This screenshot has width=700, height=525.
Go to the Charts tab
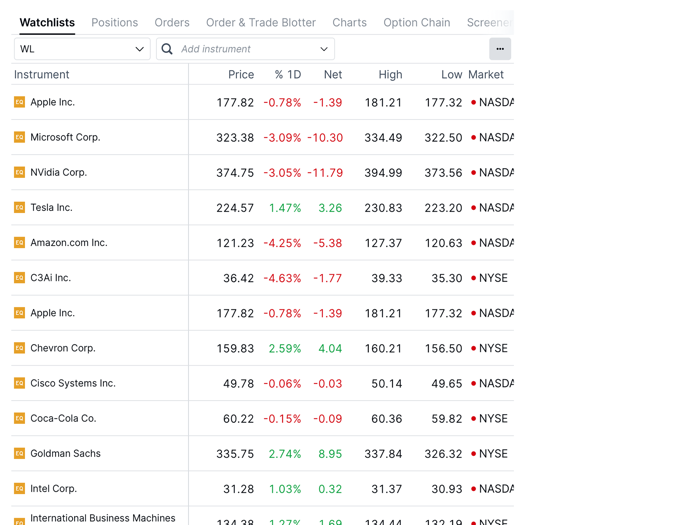(349, 22)
